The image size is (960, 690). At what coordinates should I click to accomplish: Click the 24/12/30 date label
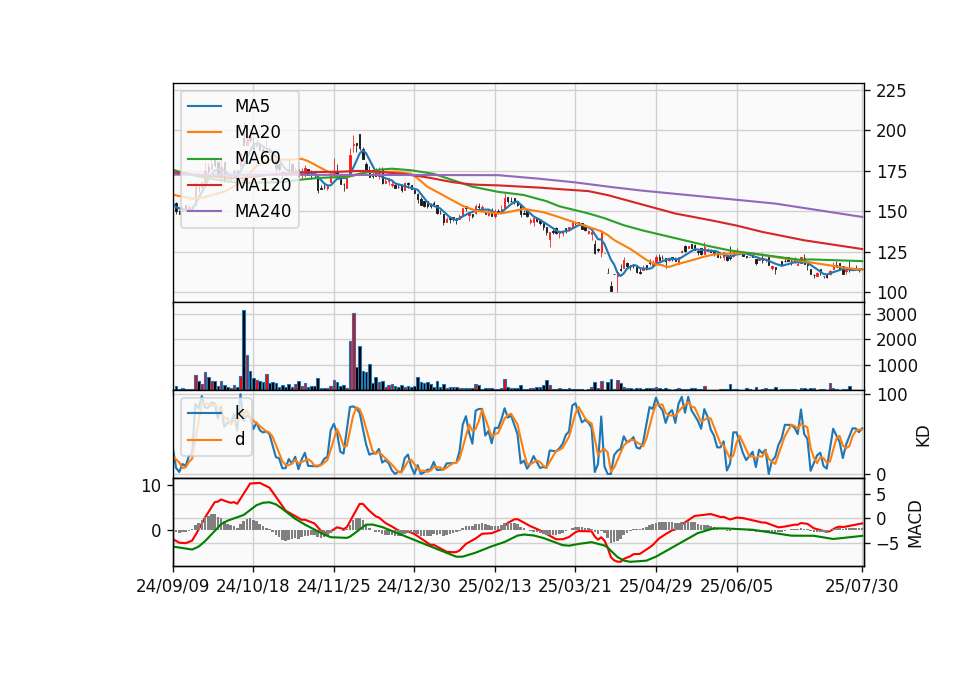(x=414, y=586)
